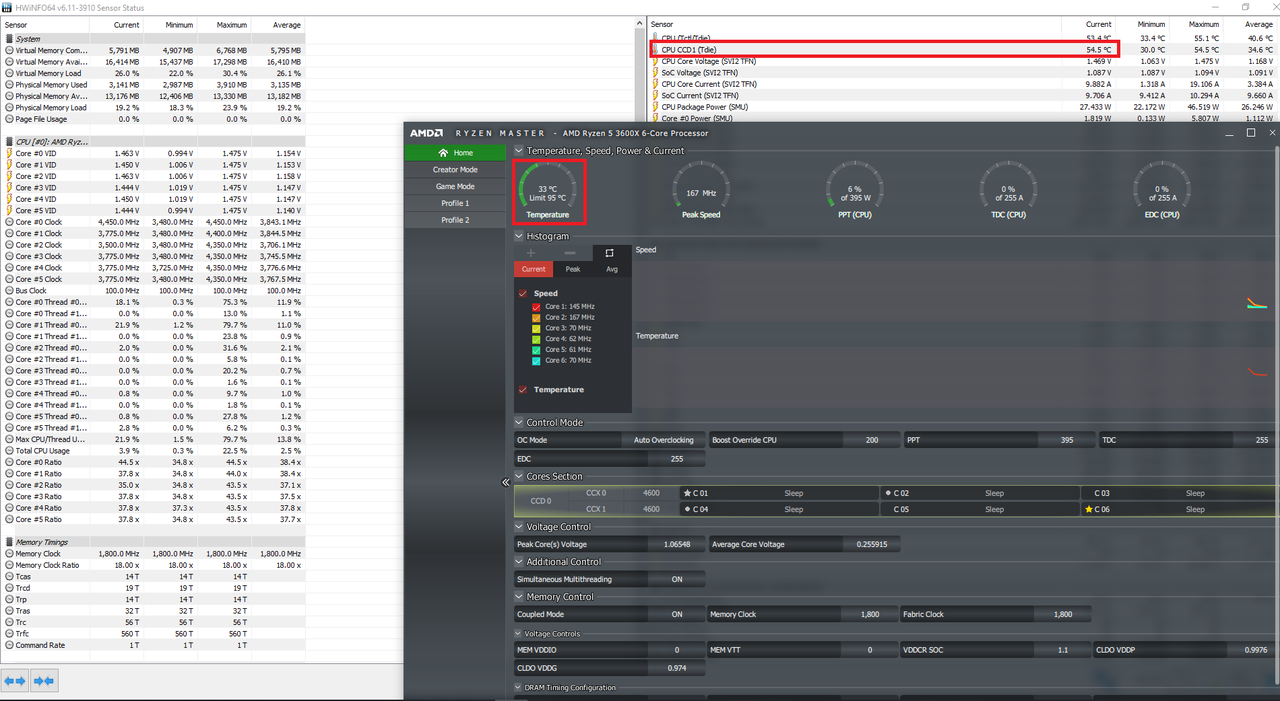The width and height of the screenshot is (1280, 701).
Task: Click the star icon beside core C 01
Action: pyautogui.click(x=687, y=493)
